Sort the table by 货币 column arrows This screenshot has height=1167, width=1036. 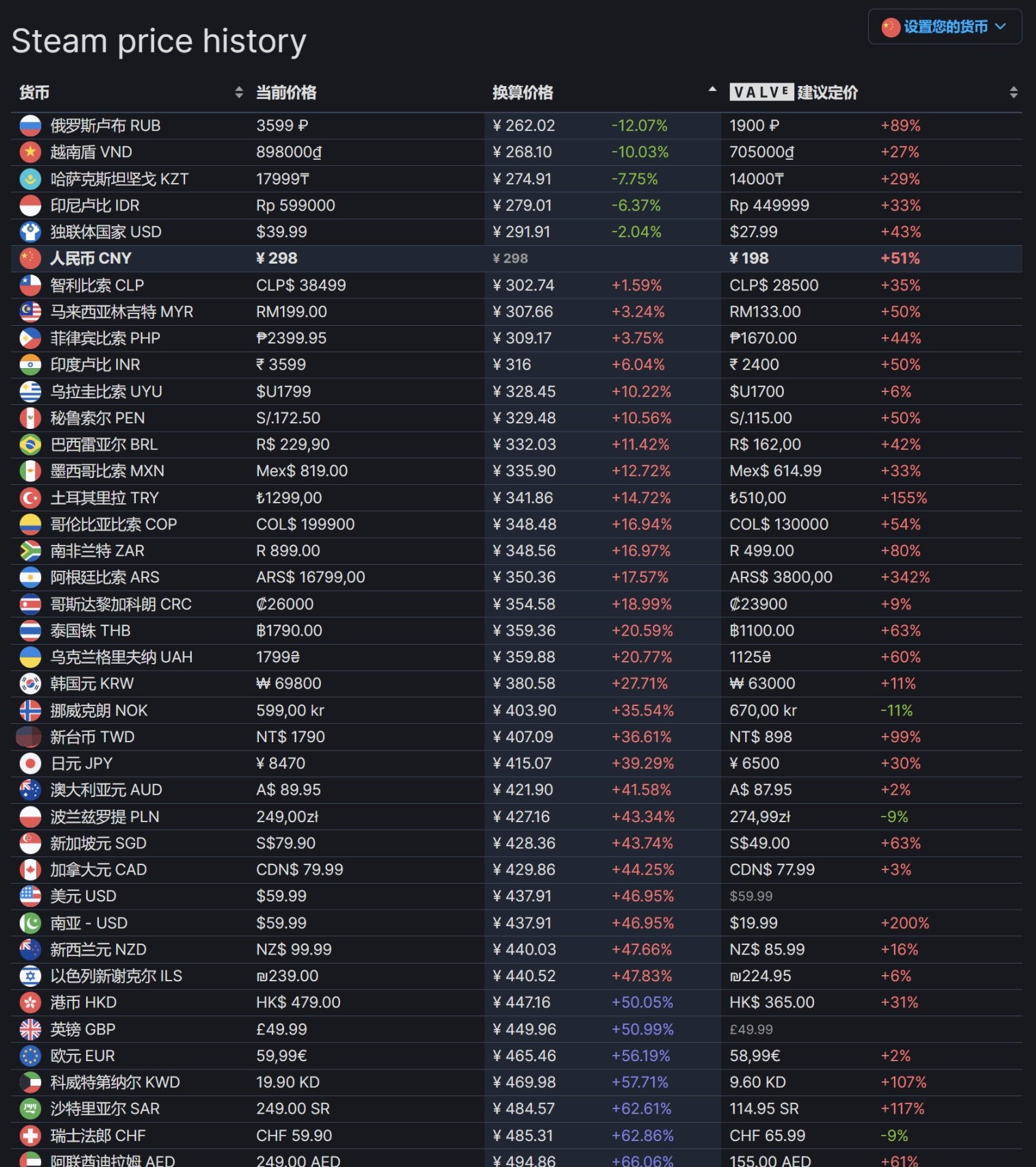pyautogui.click(x=239, y=92)
